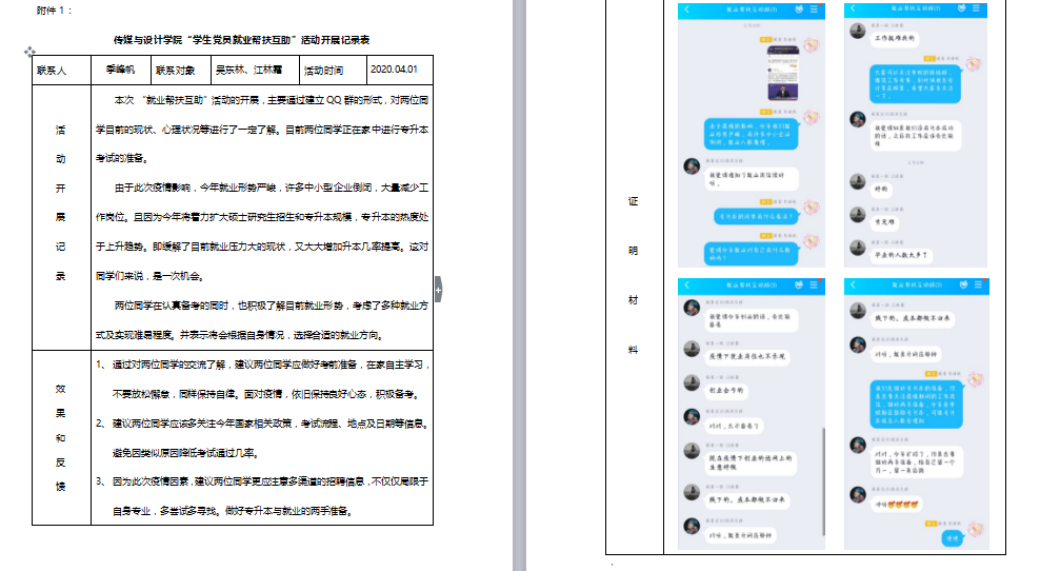Click the pink avatar beside the news image message

click(811, 46)
